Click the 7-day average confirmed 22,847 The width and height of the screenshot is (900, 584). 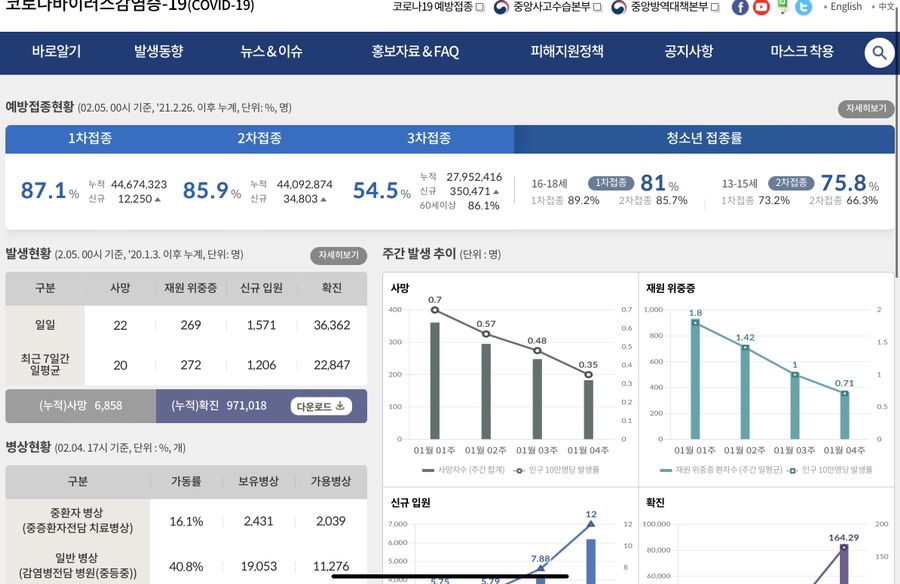click(332, 365)
